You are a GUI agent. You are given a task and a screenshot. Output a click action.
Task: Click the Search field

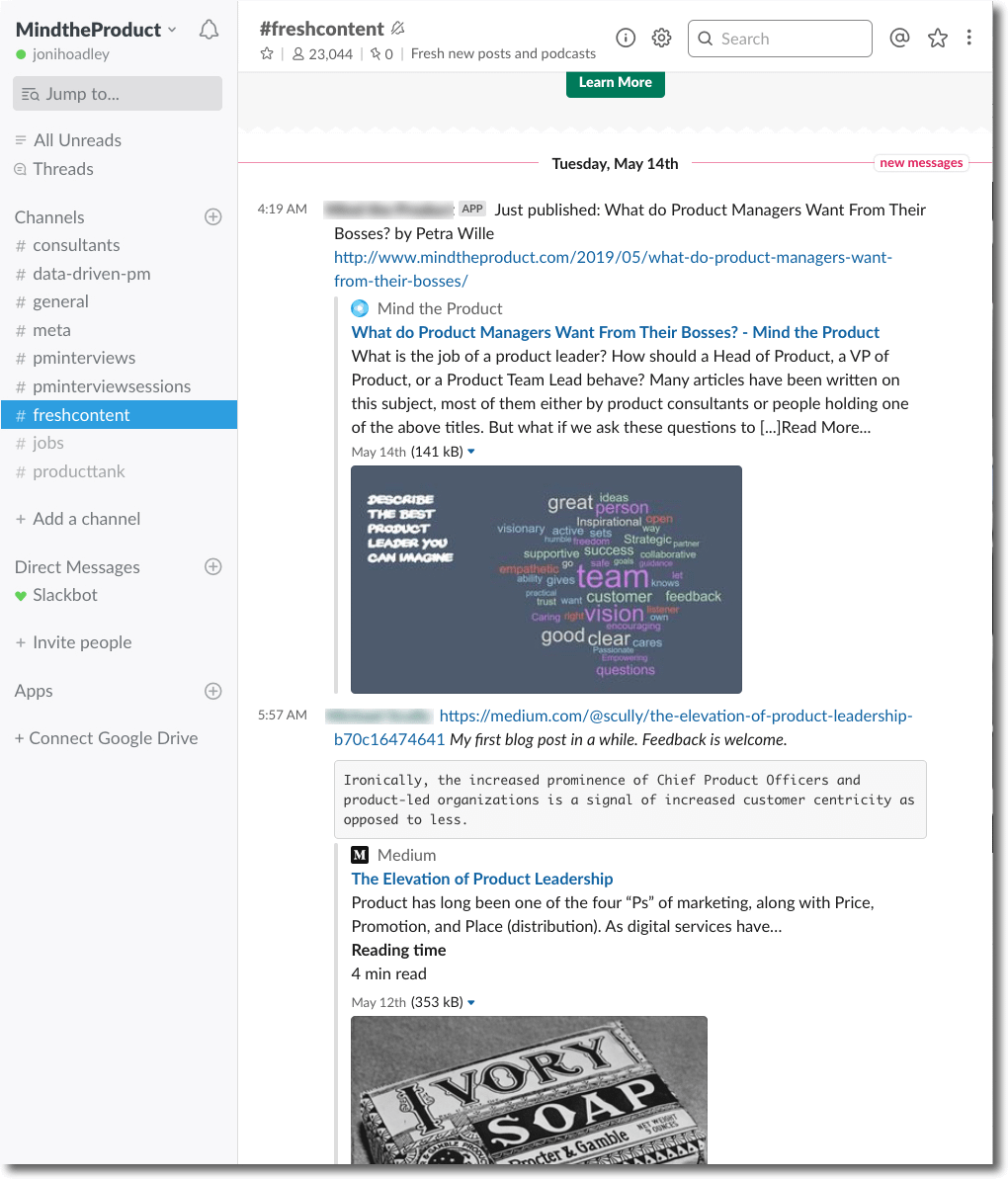pos(781,39)
